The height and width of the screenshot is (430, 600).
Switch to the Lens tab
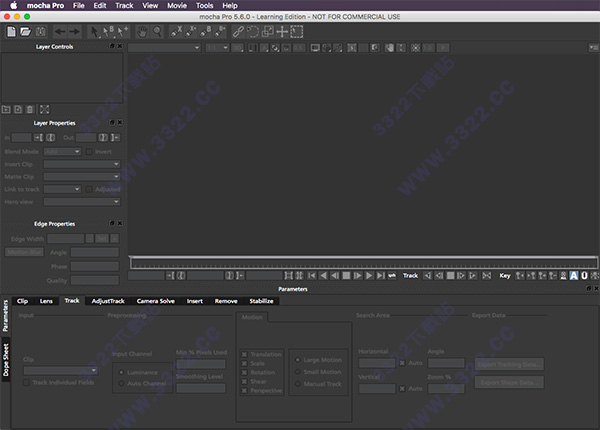46,301
